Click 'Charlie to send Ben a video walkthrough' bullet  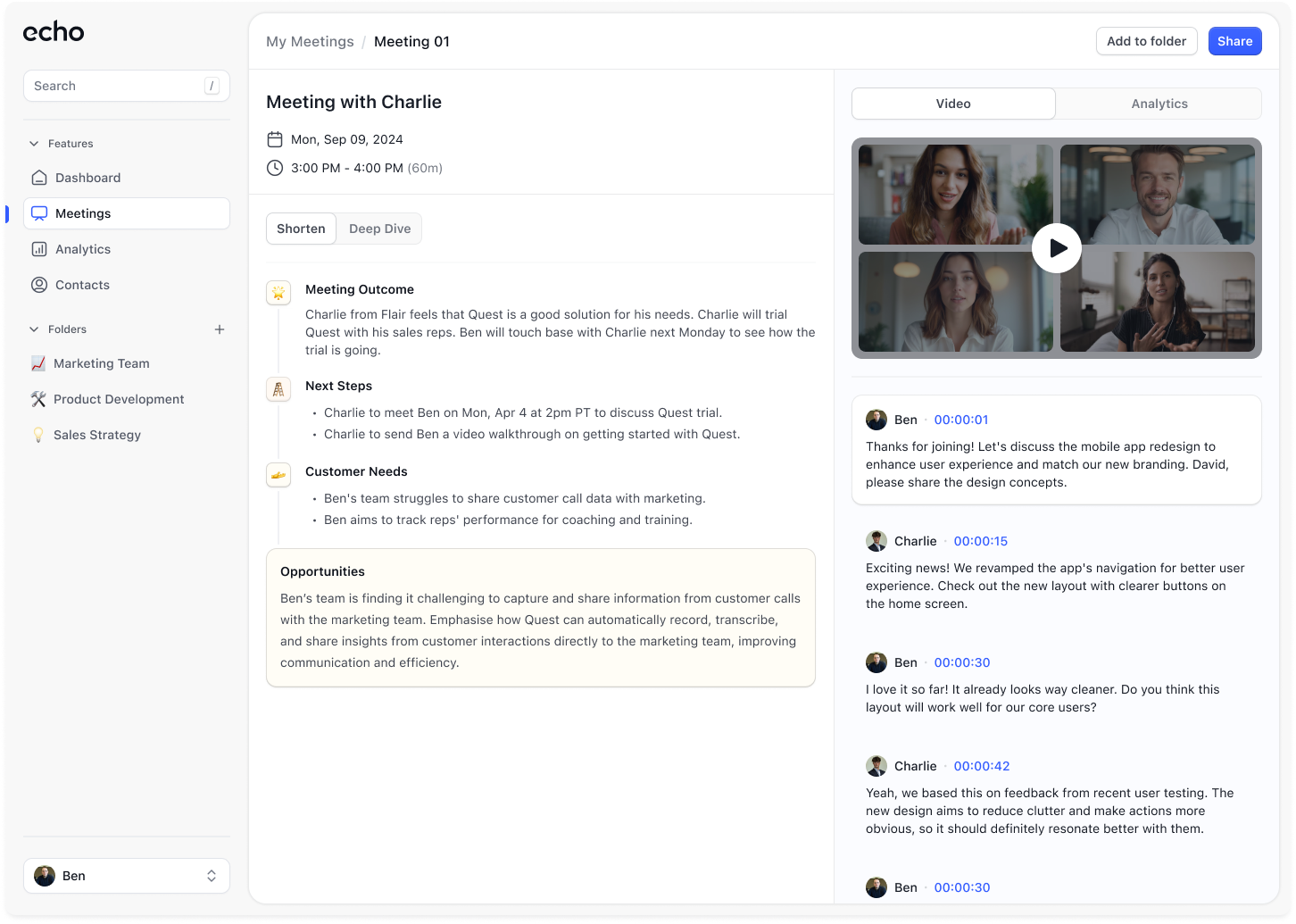coord(532,434)
